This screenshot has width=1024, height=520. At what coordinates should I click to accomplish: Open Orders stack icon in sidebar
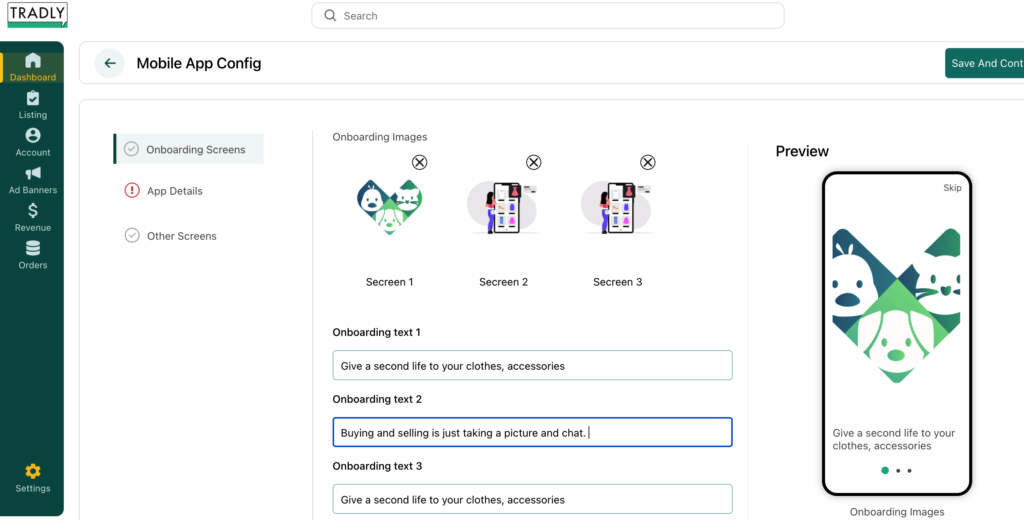[x=33, y=249]
